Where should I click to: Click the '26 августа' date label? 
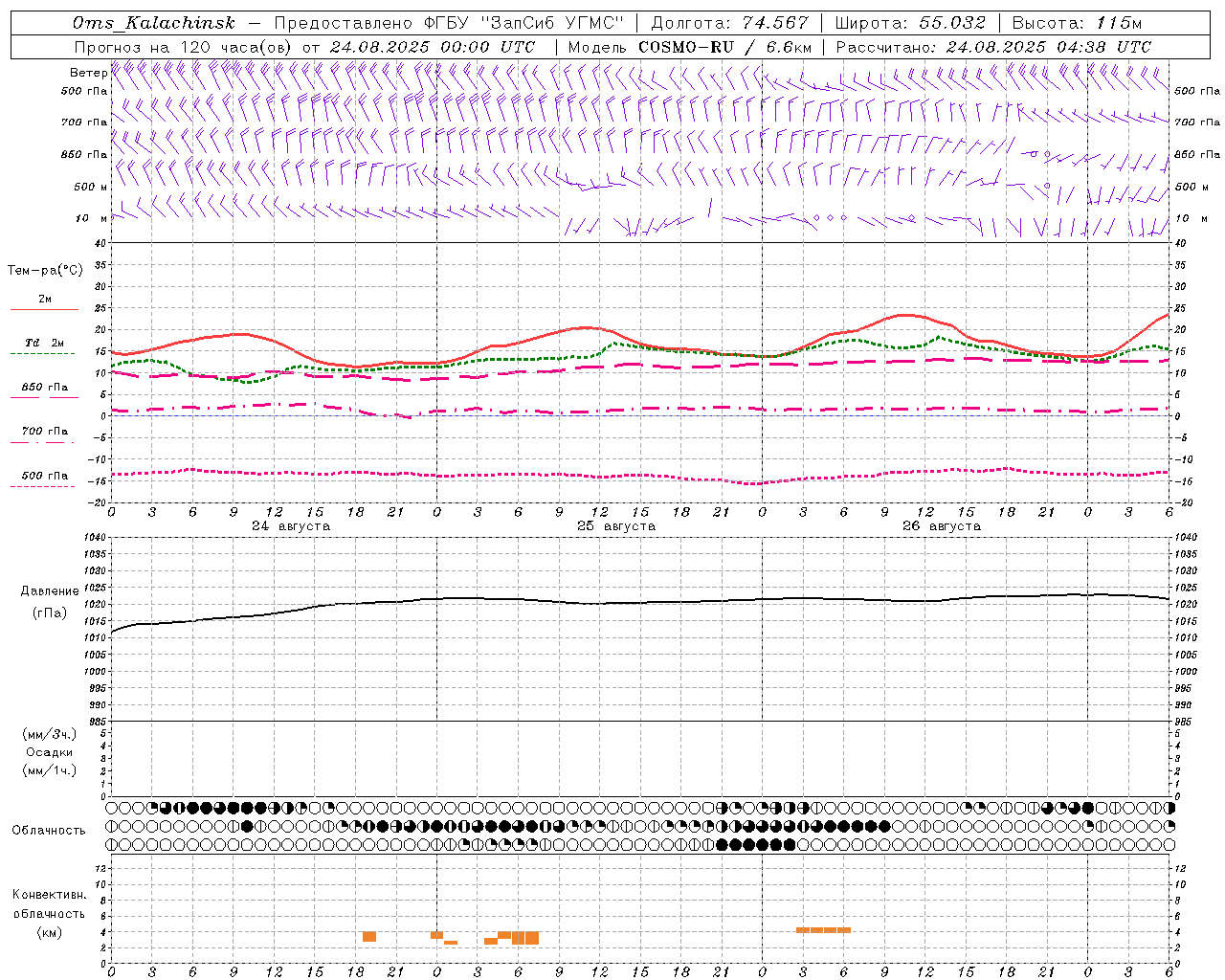942,526
